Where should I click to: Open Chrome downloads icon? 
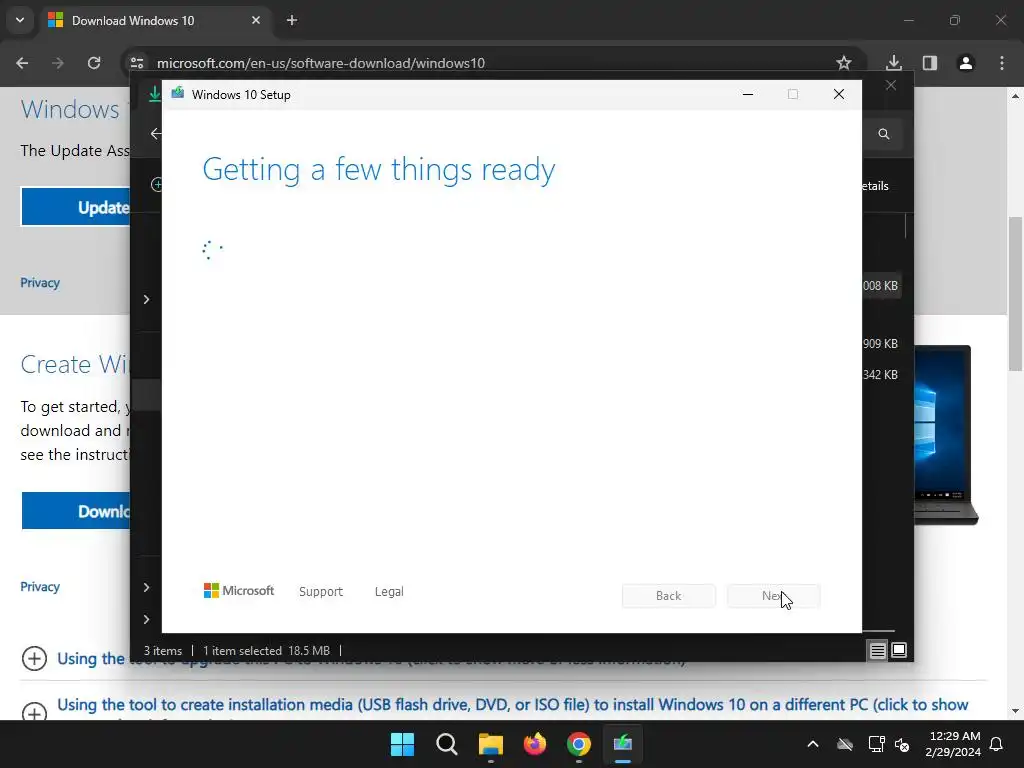click(893, 63)
